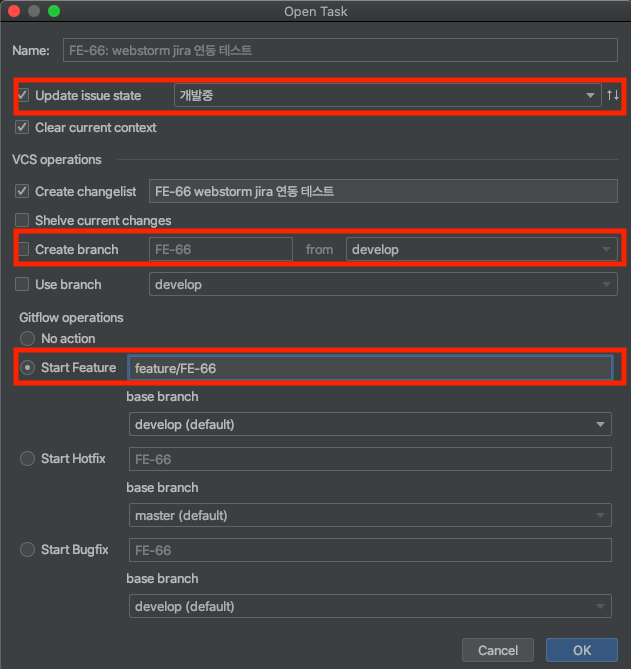The height and width of the screenshot is (669, 631).
Task: Toggle the Create changelist checkbox
Action: 22,191
